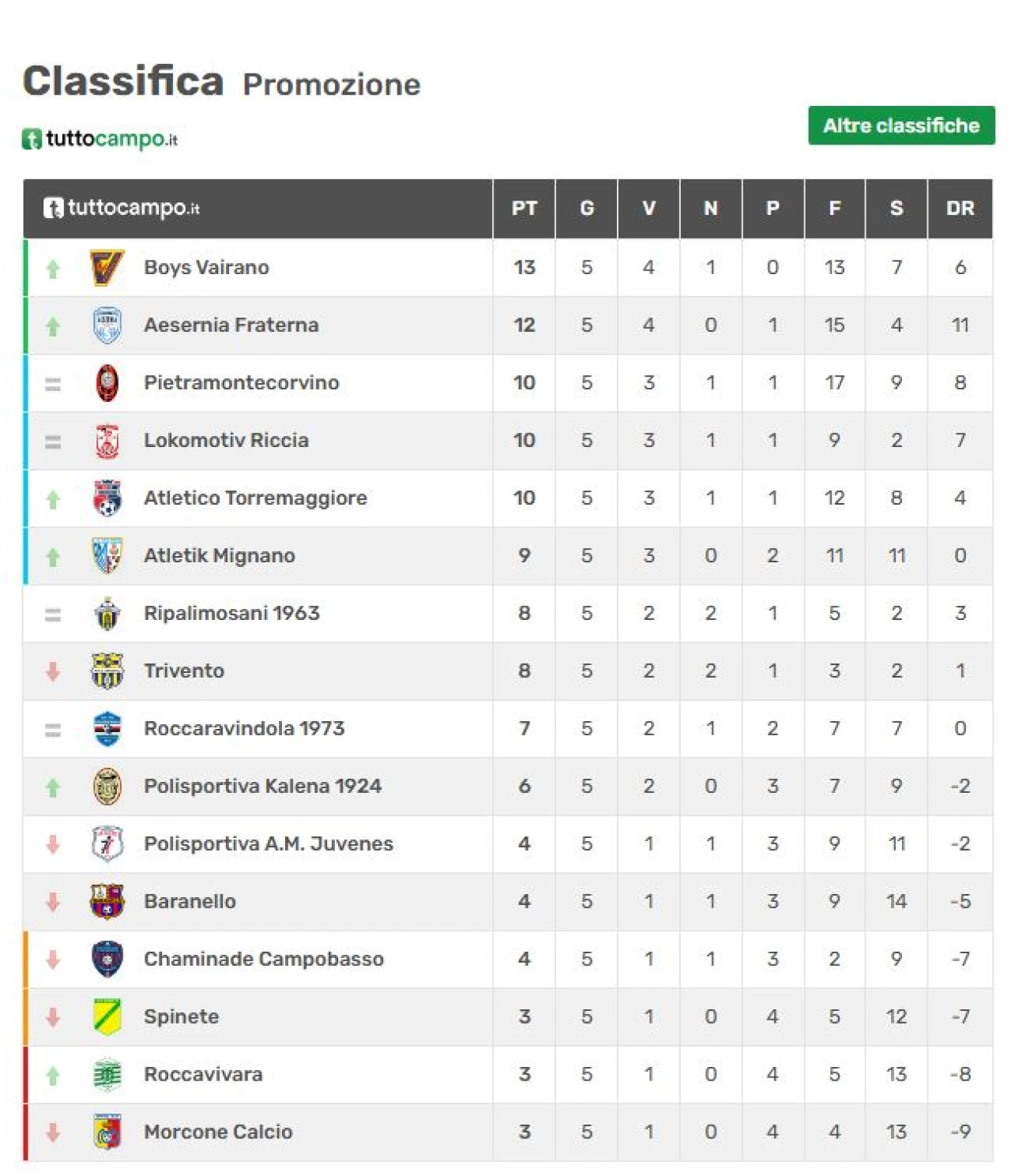Viewport: 1011px width, 1176px height.
Task: Click the Boys Vairano team crest
Action: click(107, 268)
